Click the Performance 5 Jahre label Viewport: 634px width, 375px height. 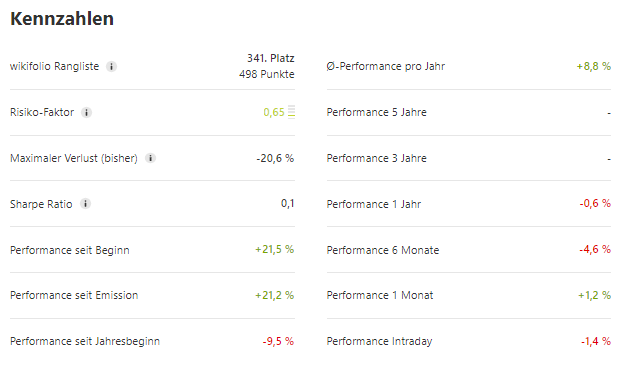(376, 112)
